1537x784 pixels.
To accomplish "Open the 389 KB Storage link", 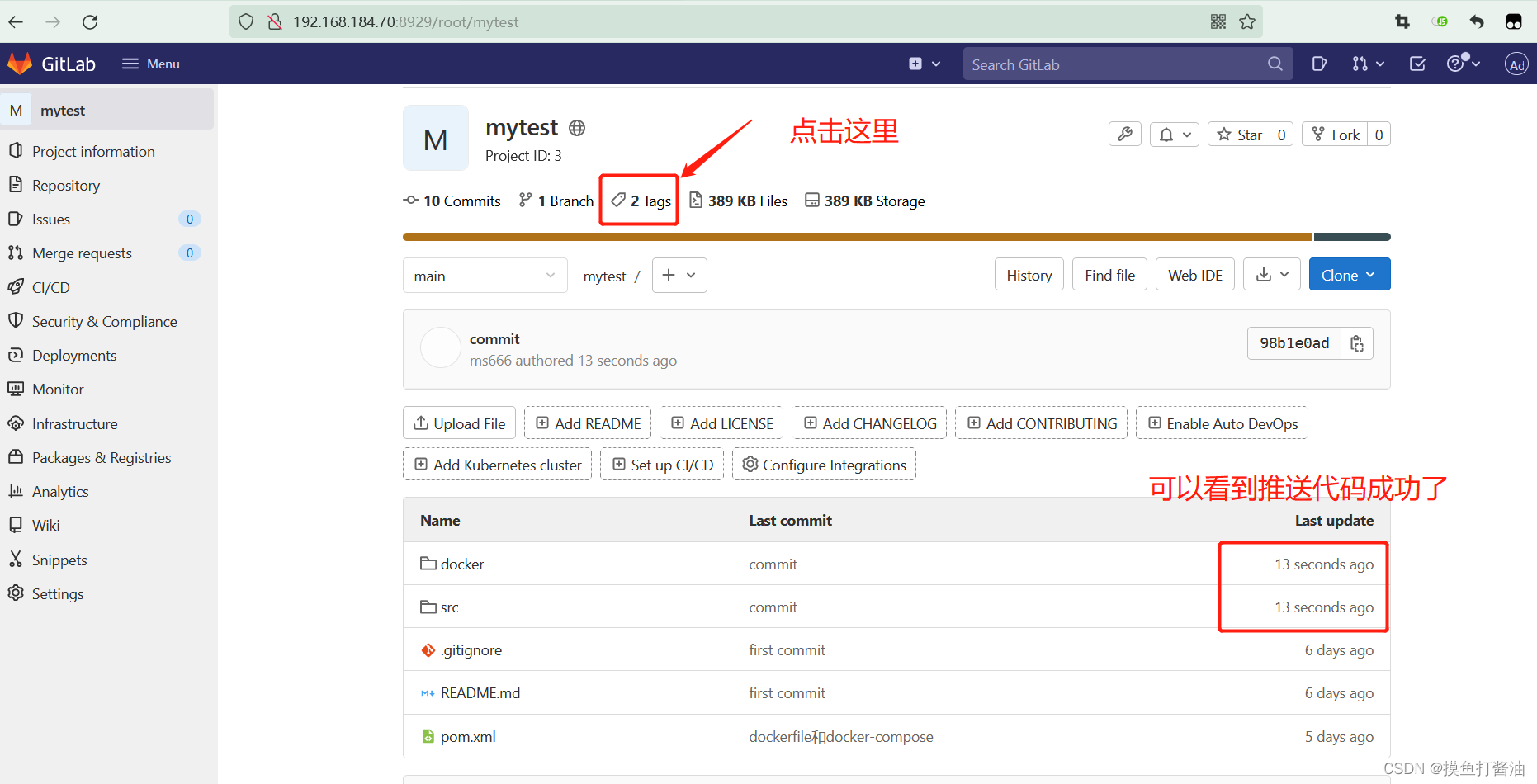I will (x=865, y=201).
